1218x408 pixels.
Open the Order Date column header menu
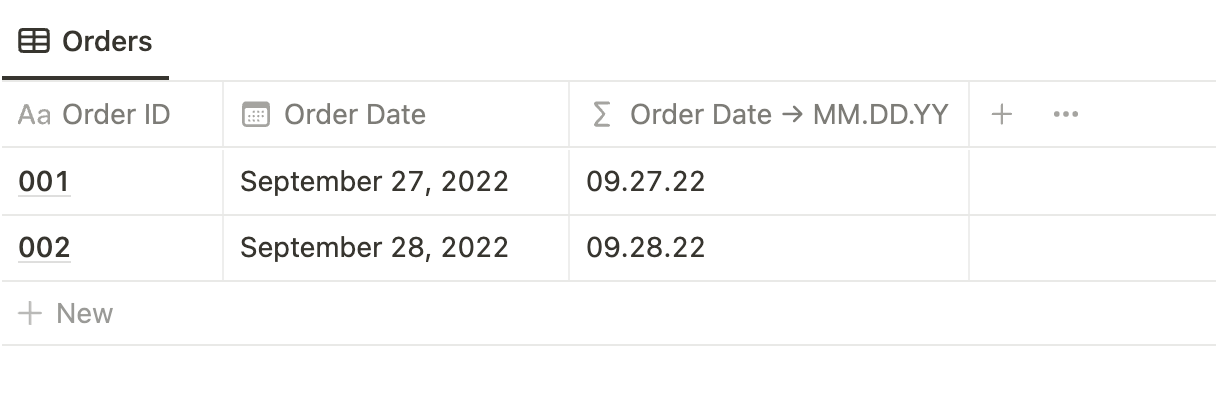coord(355,115)
